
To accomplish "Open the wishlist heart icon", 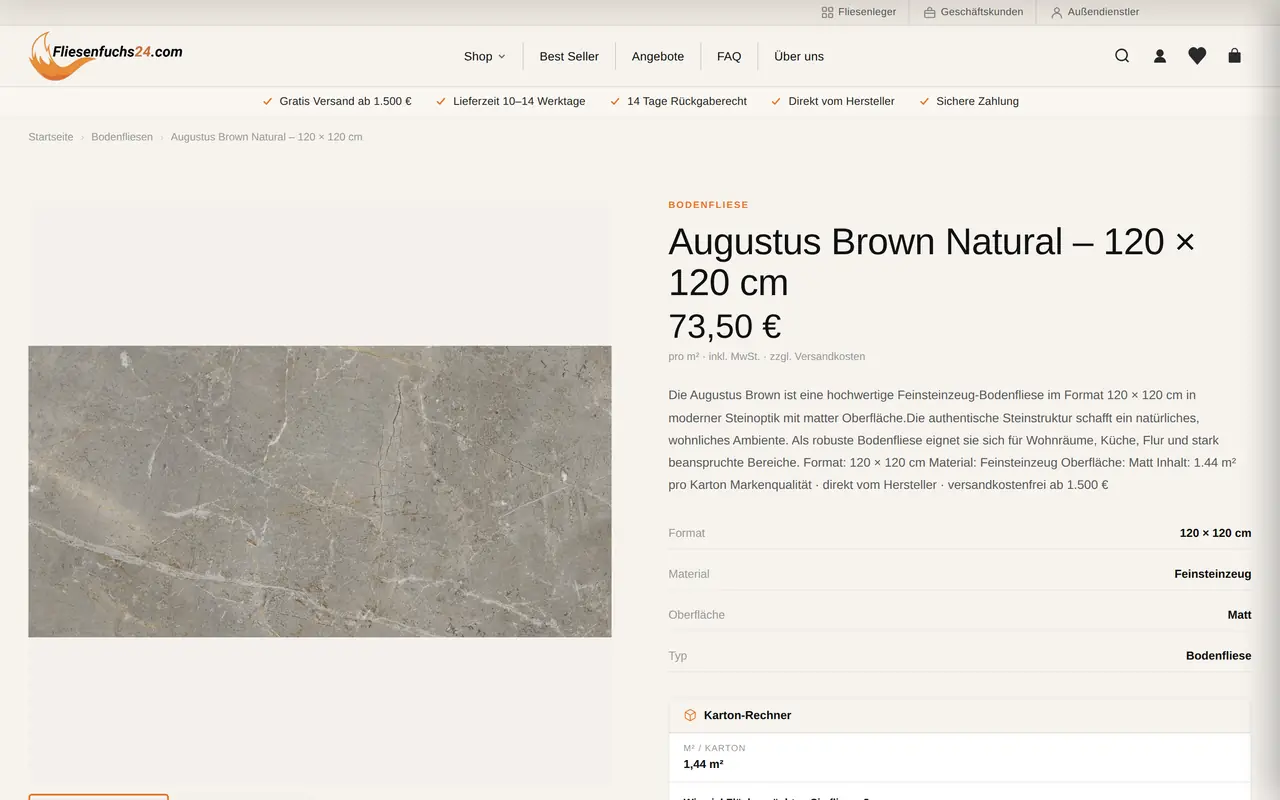I will (1197, 56).
